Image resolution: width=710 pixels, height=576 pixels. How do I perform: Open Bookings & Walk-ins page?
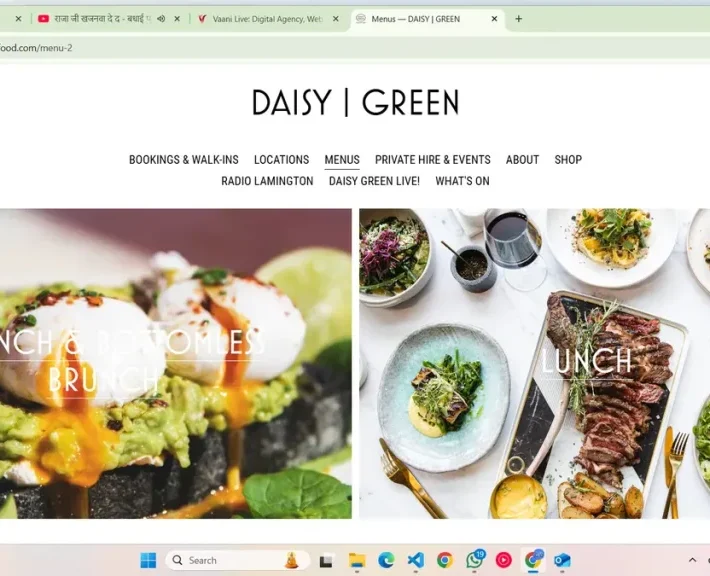(183, 160)
